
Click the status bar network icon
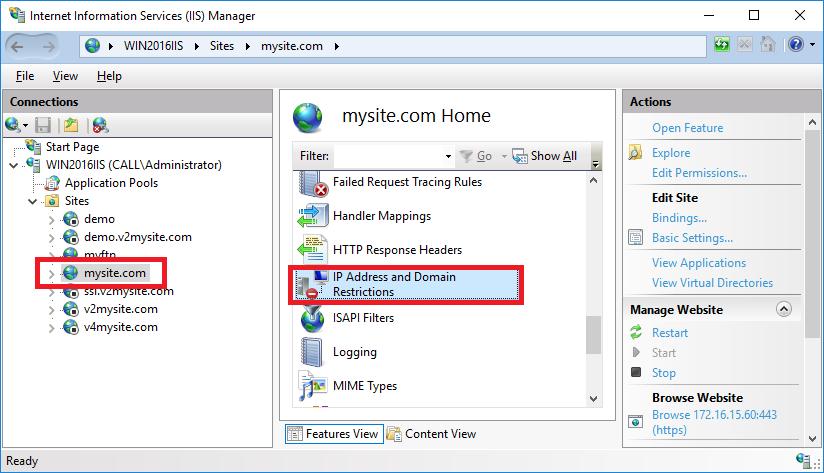[803, 460]
